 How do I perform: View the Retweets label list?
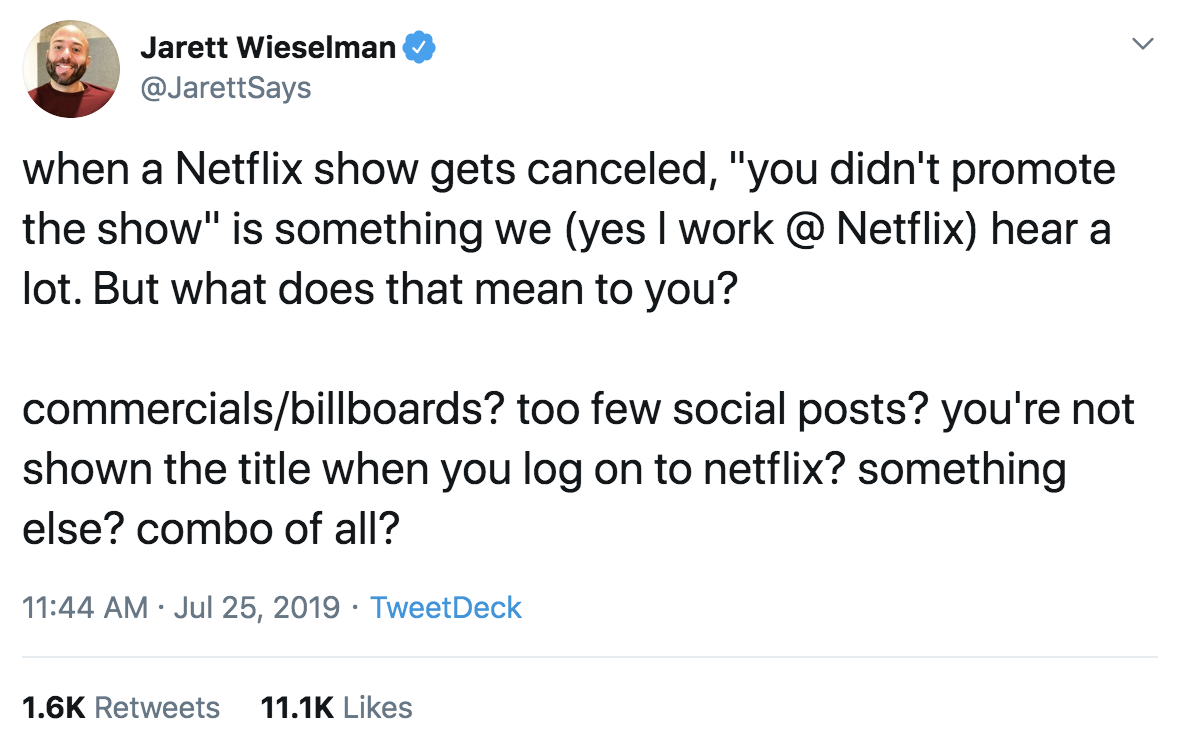click(157, 708)
